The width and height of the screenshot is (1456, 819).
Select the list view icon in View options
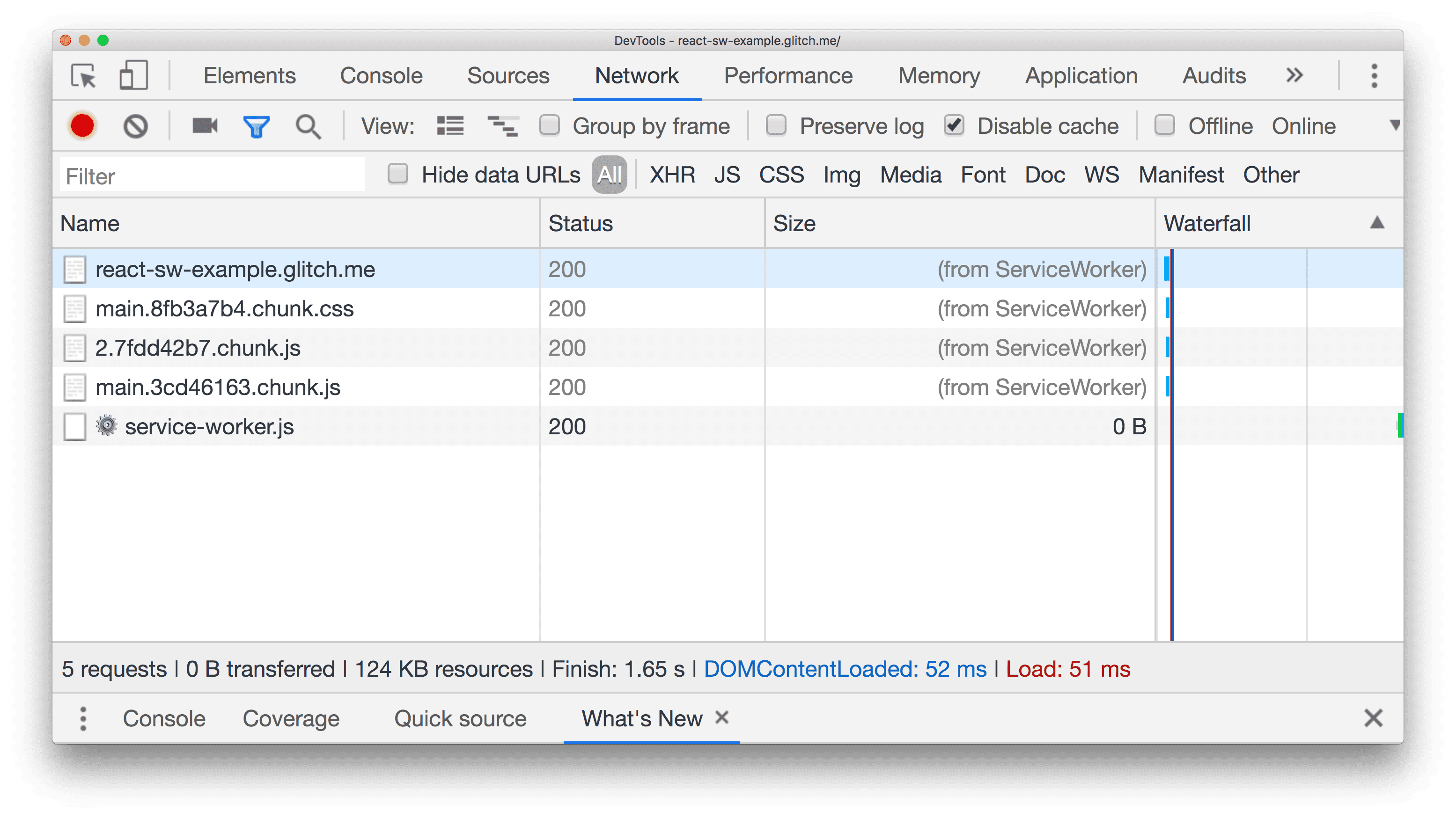[450, 126]
